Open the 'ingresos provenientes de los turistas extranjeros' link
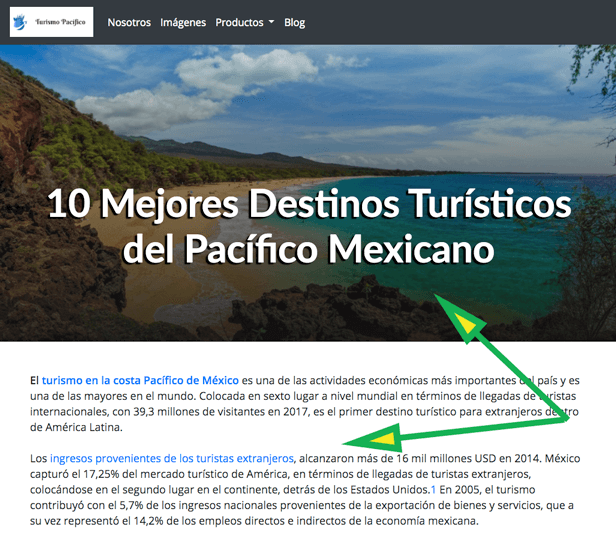 172,458
